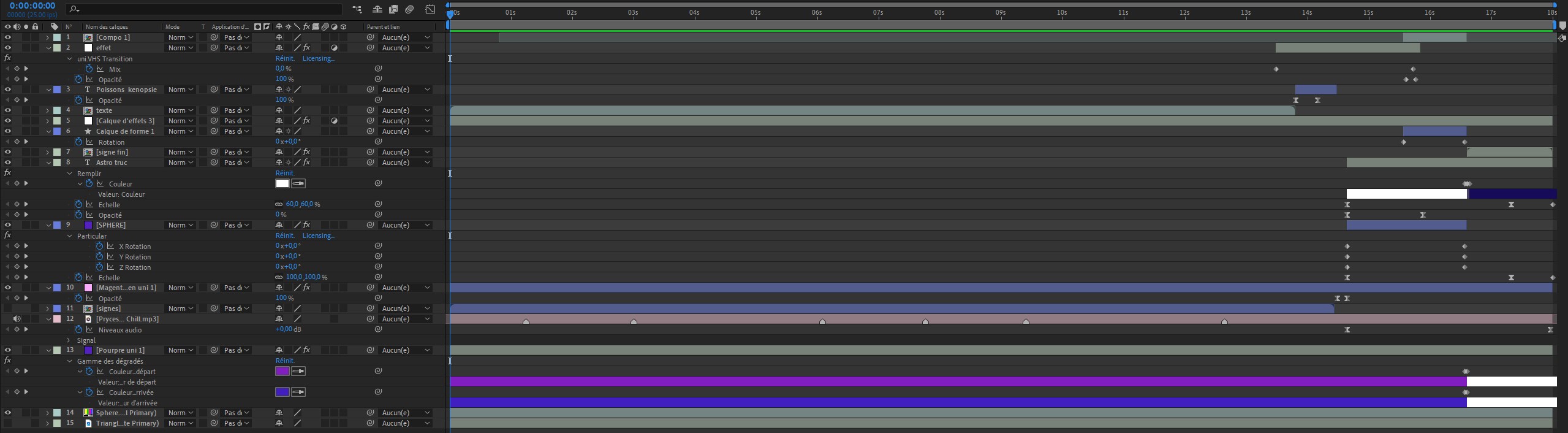Expand the Signal property group

[x=69, y=340]
